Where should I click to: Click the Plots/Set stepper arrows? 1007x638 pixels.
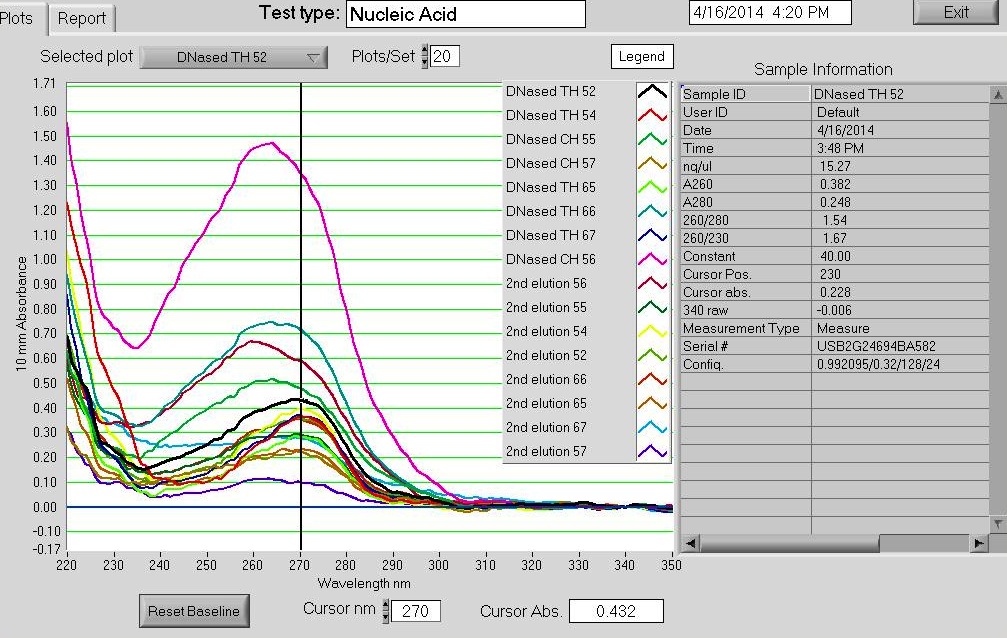coord(424,57)
